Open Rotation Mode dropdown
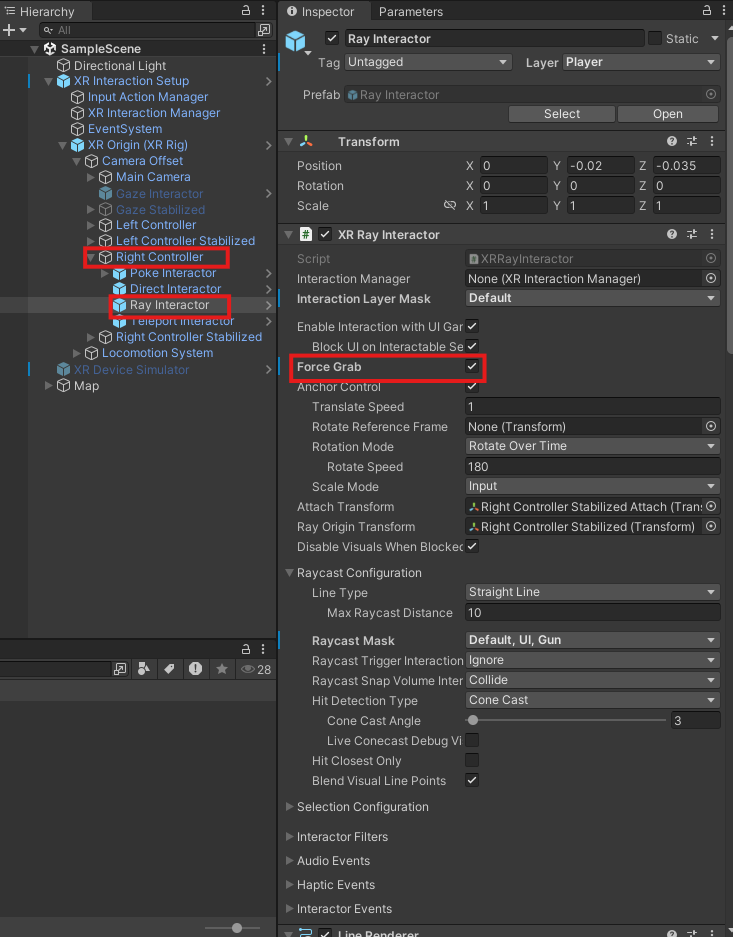The height and width of the screenshot is (937, 733). pyautogui.click(x=593, y=446)
